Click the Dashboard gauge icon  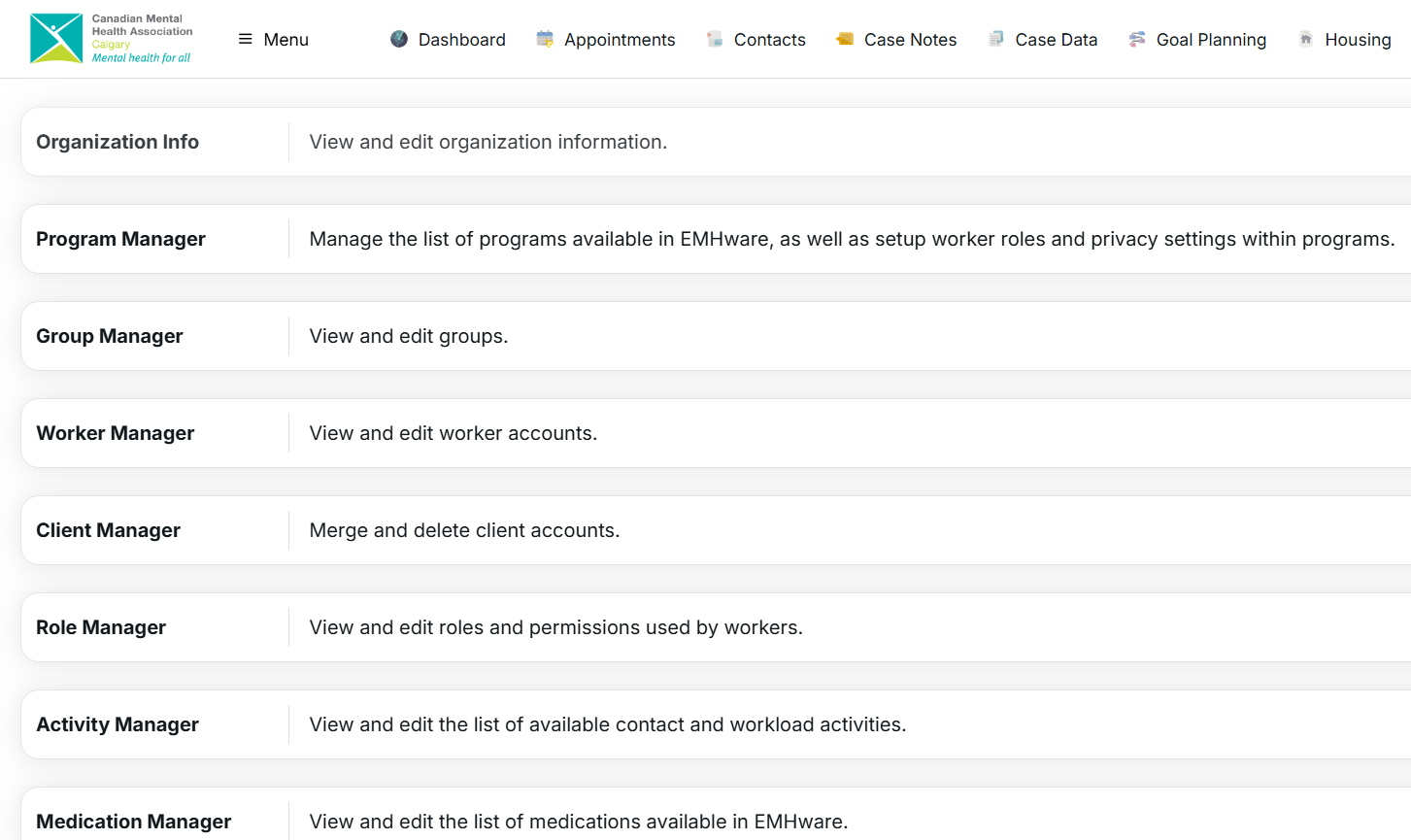click(399, 39)
